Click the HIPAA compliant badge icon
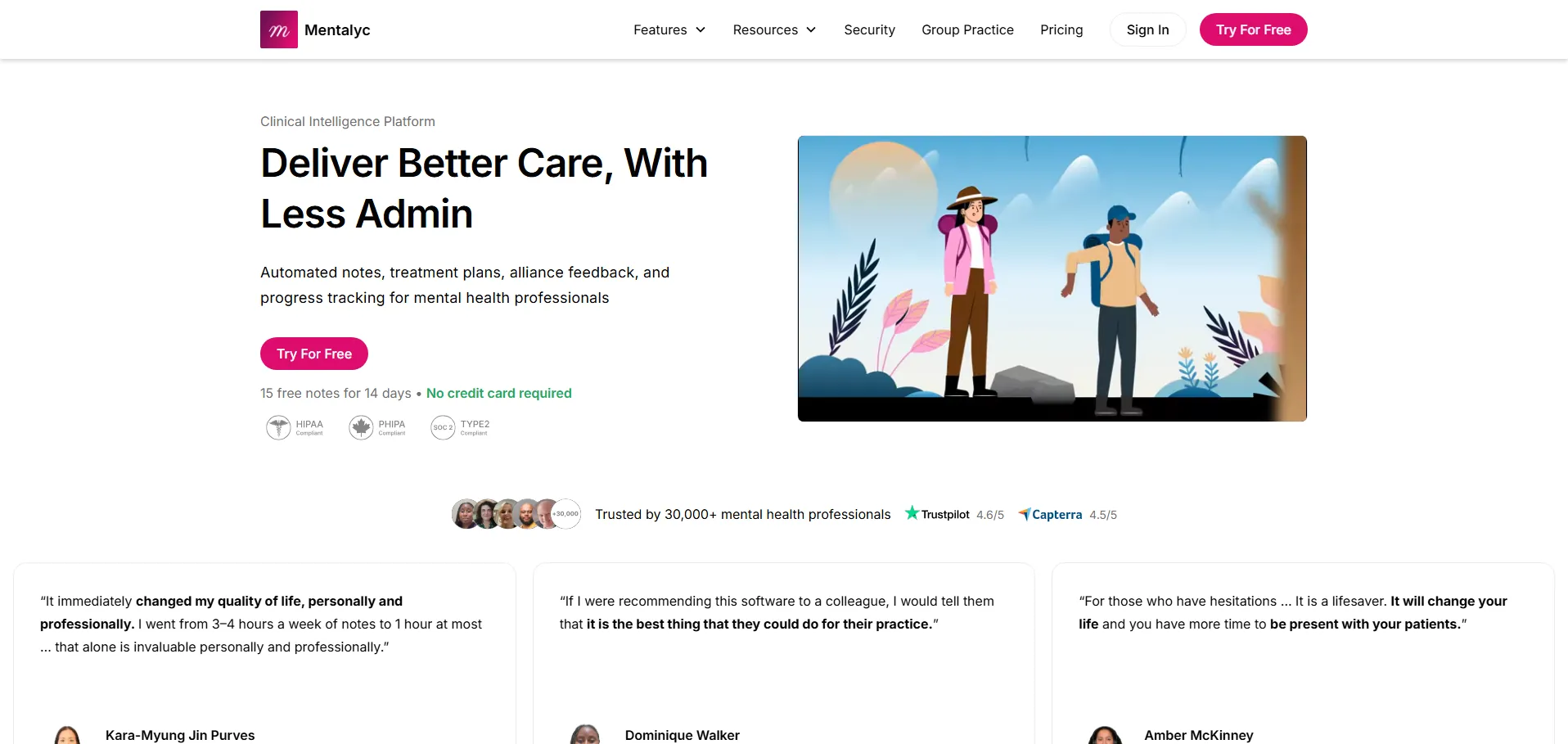 click(x=278, y=427)
